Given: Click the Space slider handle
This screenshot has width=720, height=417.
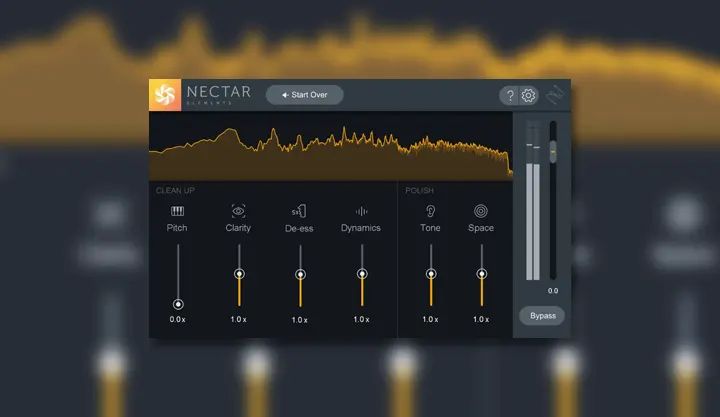Looking at the screenshot, I should [x=481, y=274].
